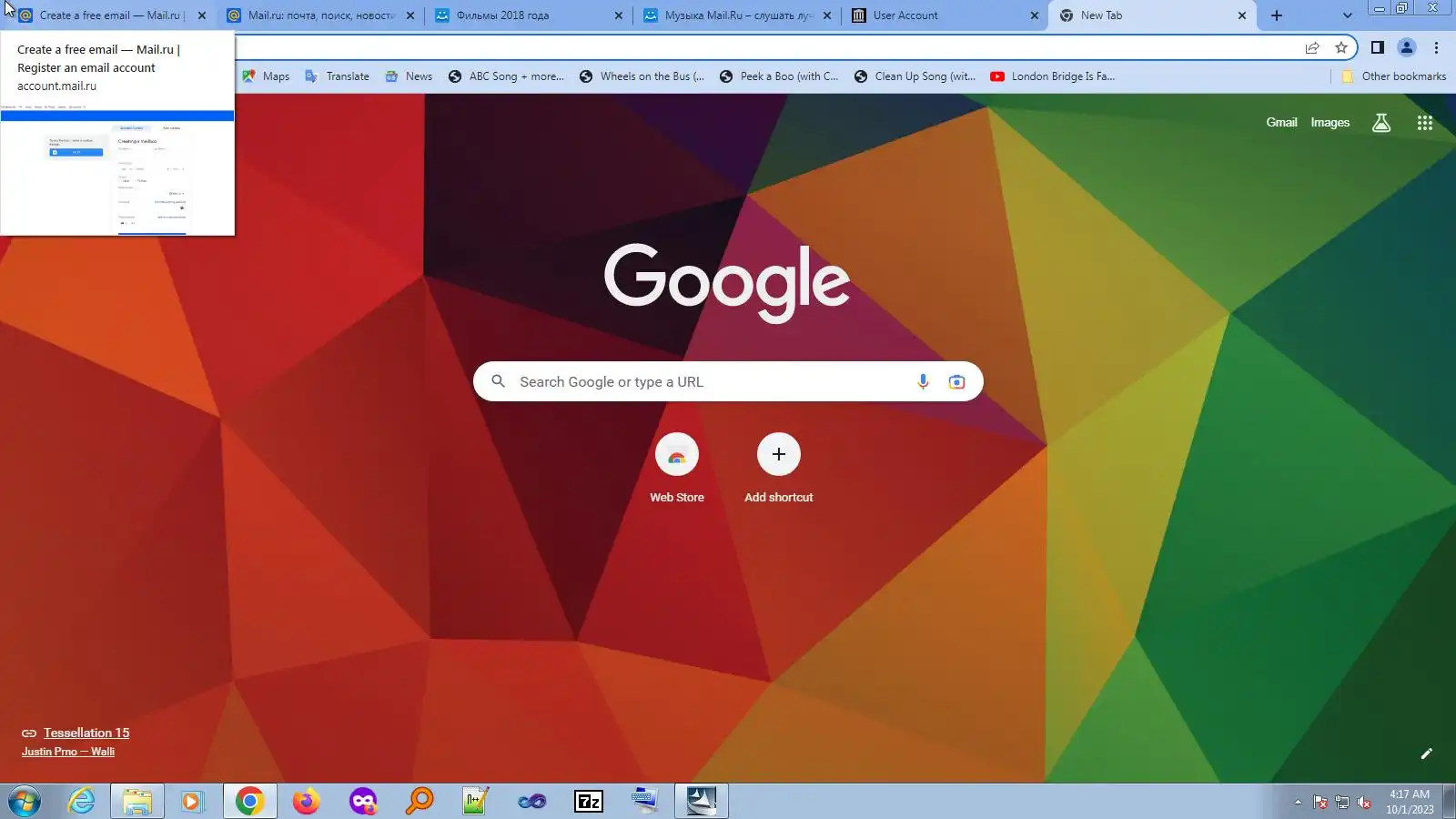Launch Internet Explorer from taskbar
Image resolution: width=1456 pixels, height=819 pixels.
point(81,802)
